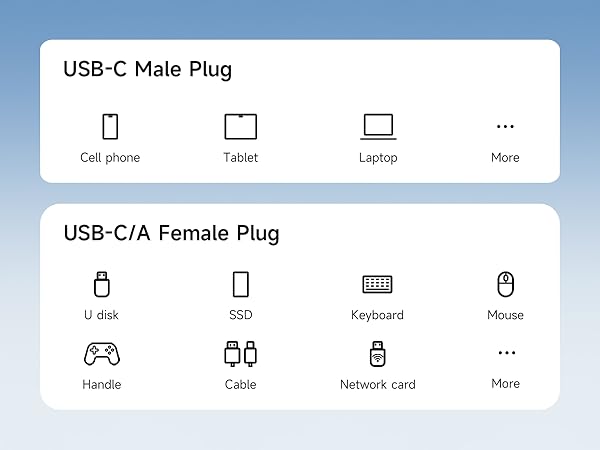The image size is (600, 450).
Task: Select the "Keyboard" text label
Action: pos(377,315)
